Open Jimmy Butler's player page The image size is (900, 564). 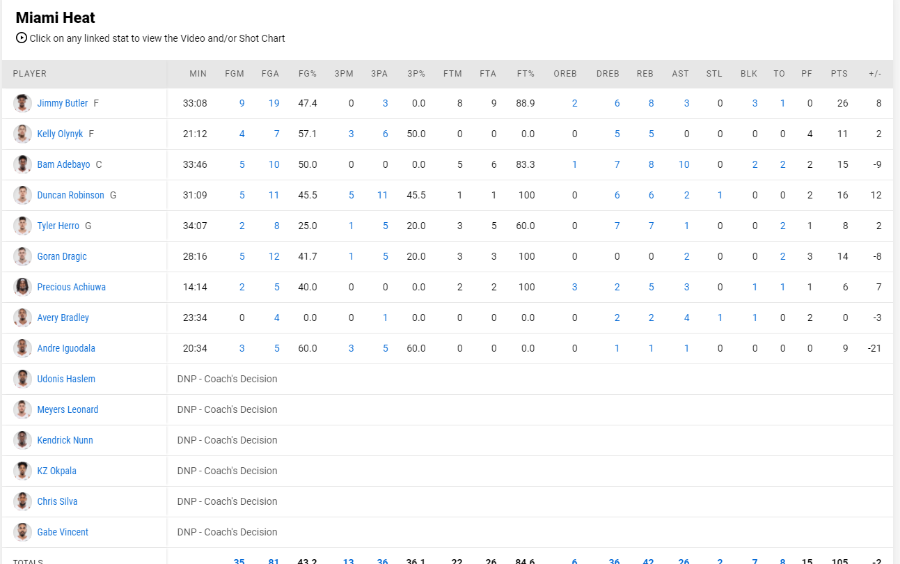coord(63,103)
